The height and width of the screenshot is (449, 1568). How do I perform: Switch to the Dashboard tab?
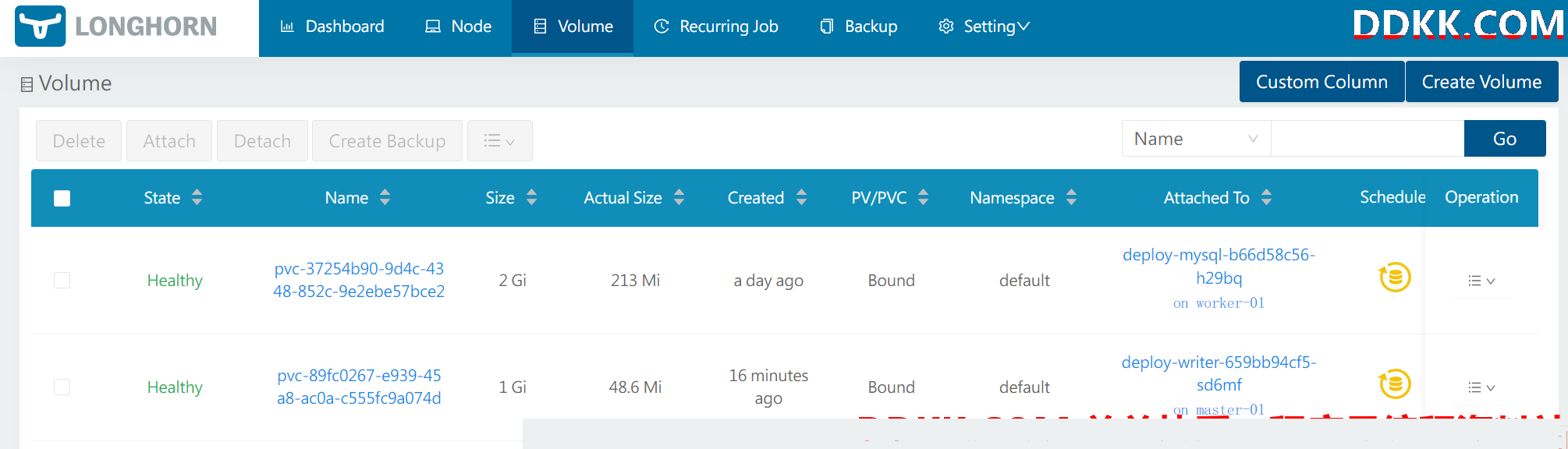332,27
